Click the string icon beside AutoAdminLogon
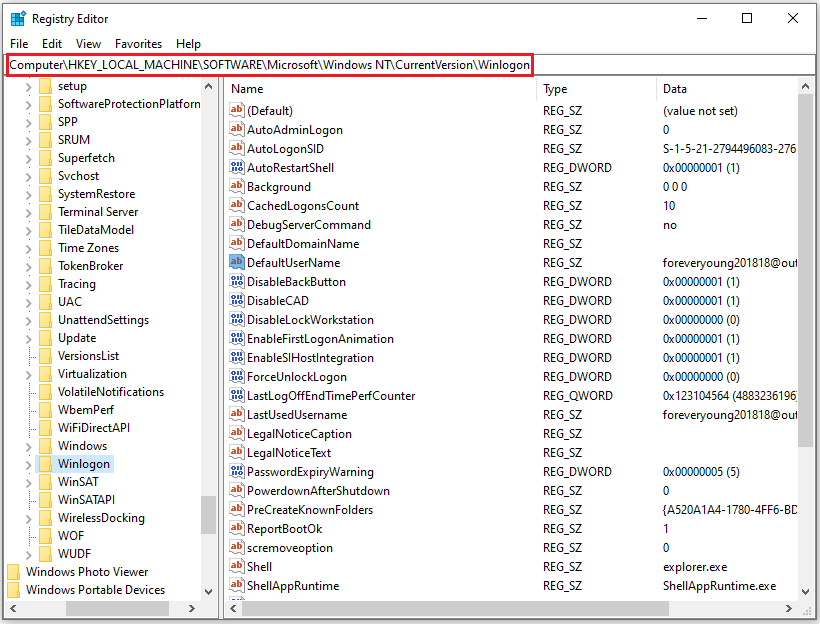Viewport: 820px width, 624px height. click(x=235, y=129)
